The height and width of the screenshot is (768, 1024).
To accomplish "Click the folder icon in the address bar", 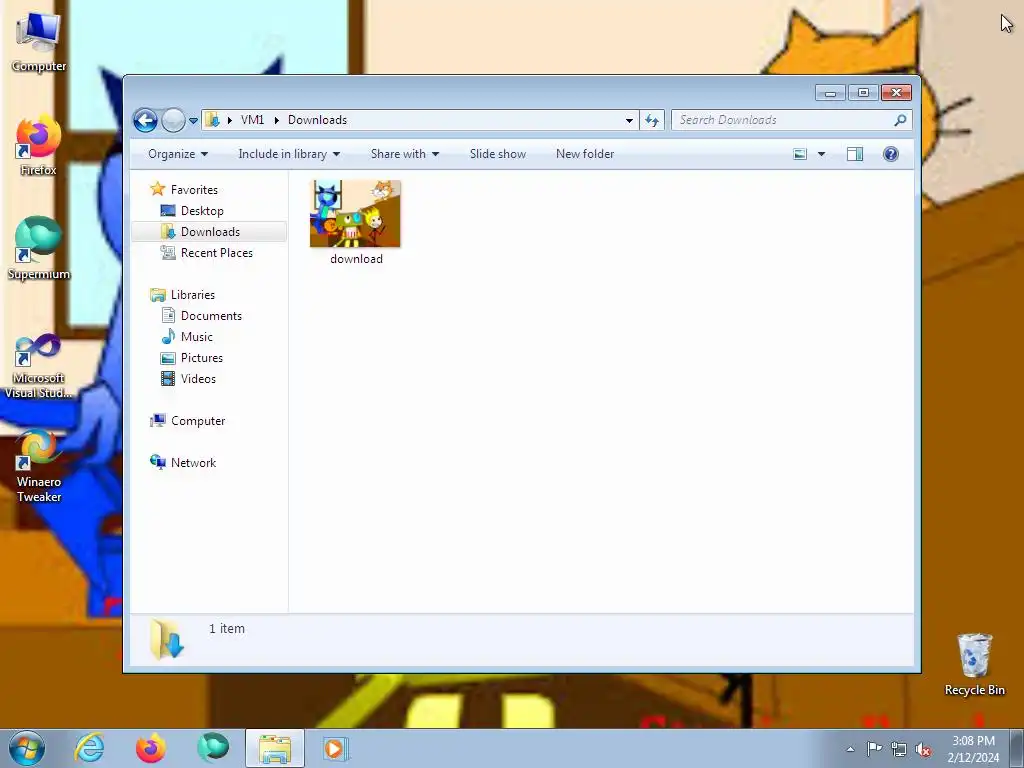I will [212, 120].
